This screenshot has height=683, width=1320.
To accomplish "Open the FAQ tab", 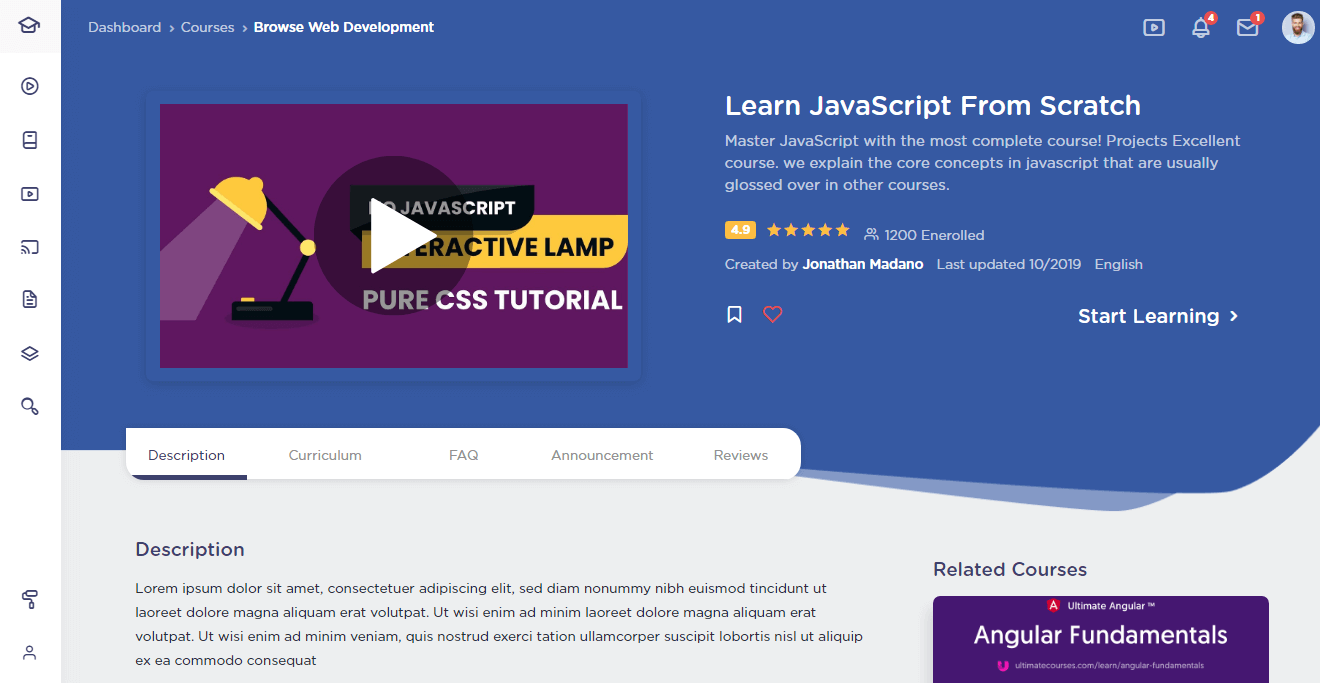I will pos(463,455).
